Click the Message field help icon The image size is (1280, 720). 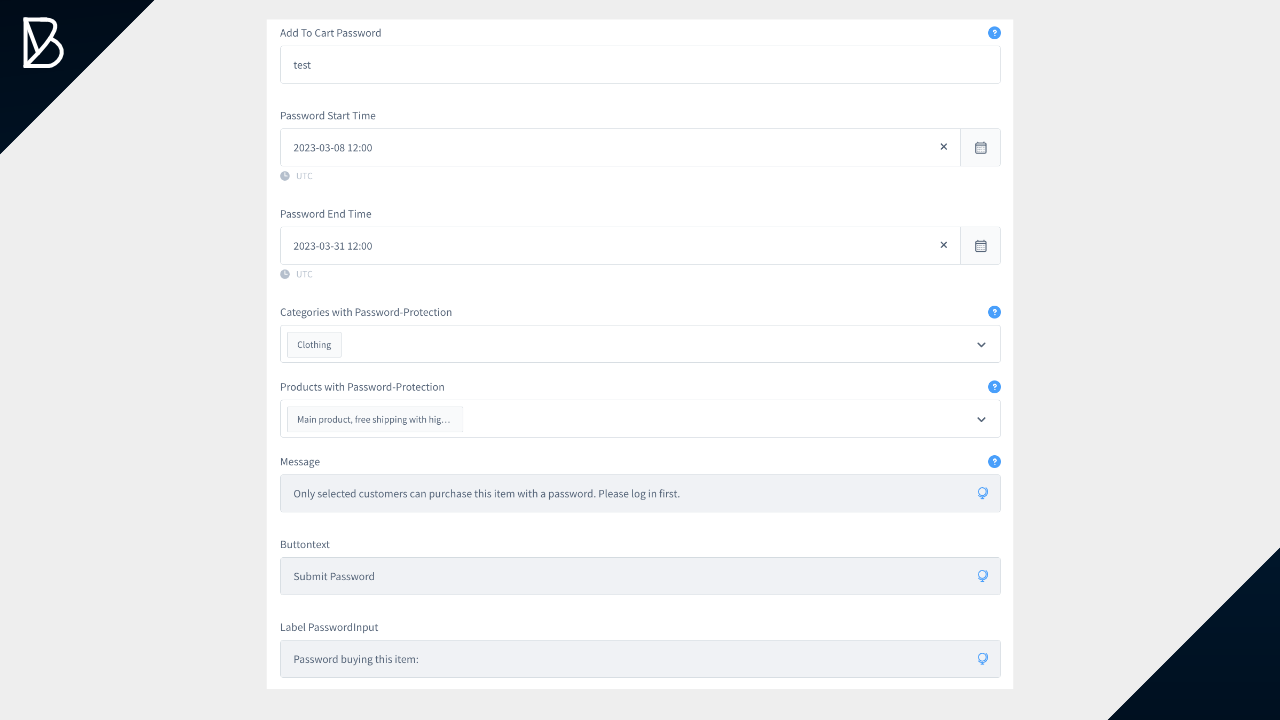pos(994,462)
